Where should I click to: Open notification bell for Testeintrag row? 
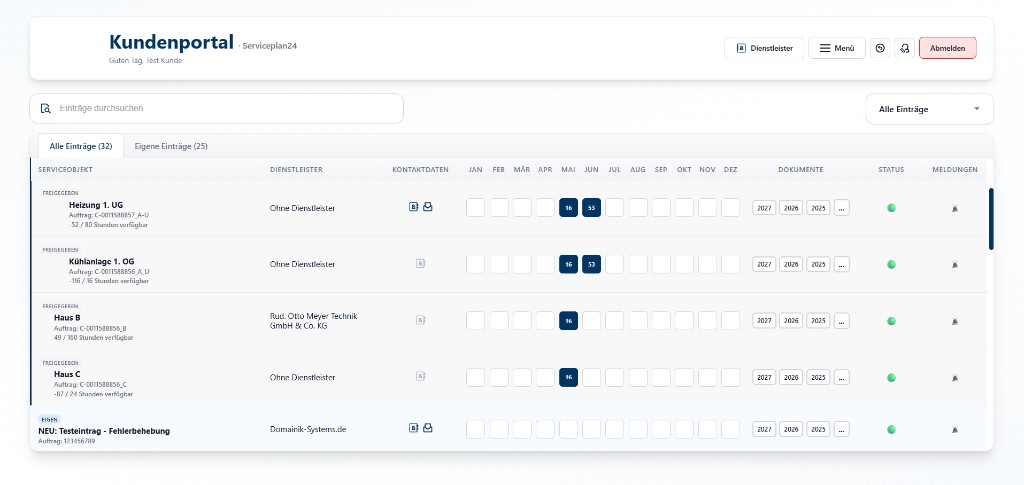[x=955, y=430]
